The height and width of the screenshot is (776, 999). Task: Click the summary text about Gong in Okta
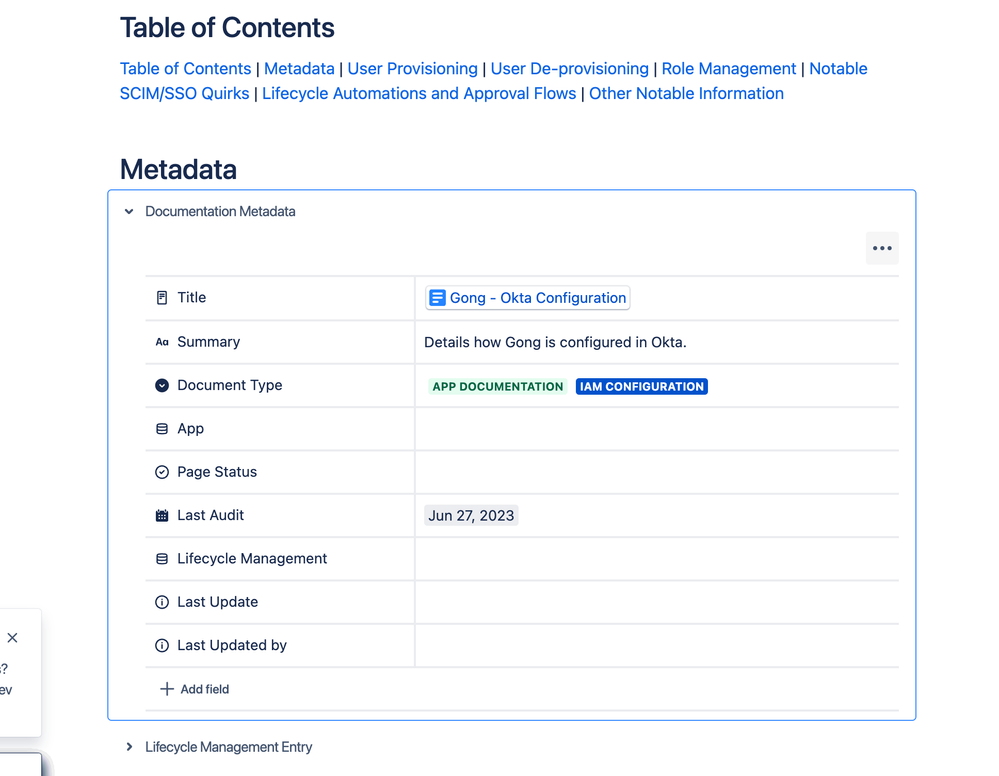pyautogui.click(x=555, y=342)
